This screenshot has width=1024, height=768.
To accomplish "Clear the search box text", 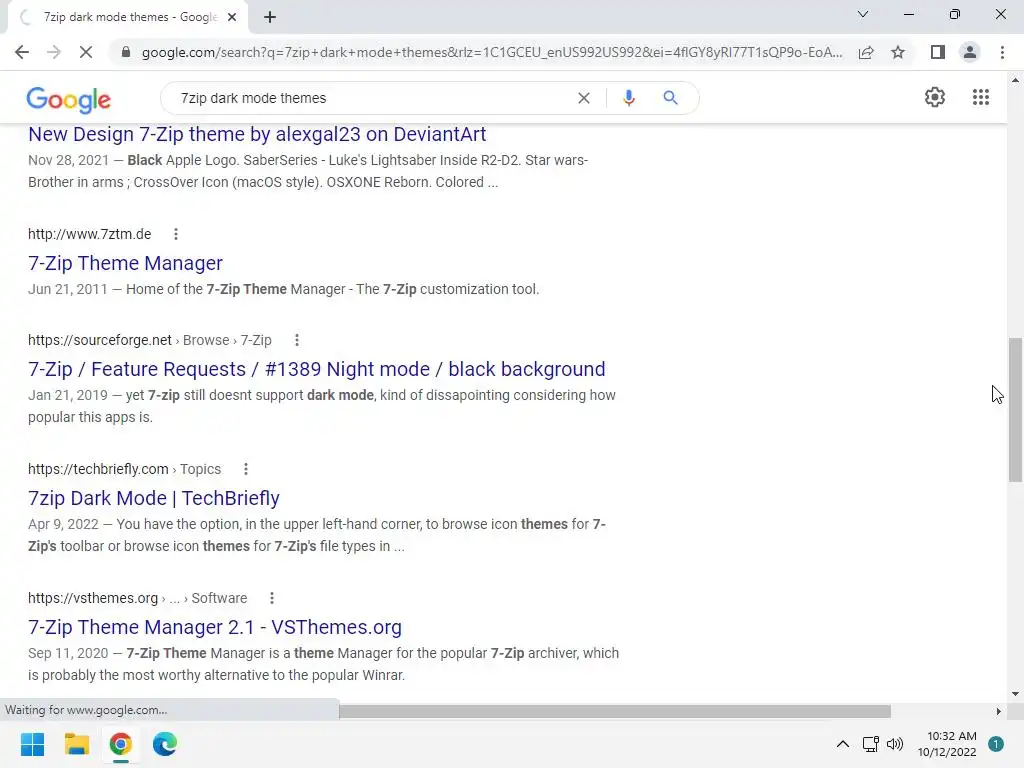I will click(584, 98).
